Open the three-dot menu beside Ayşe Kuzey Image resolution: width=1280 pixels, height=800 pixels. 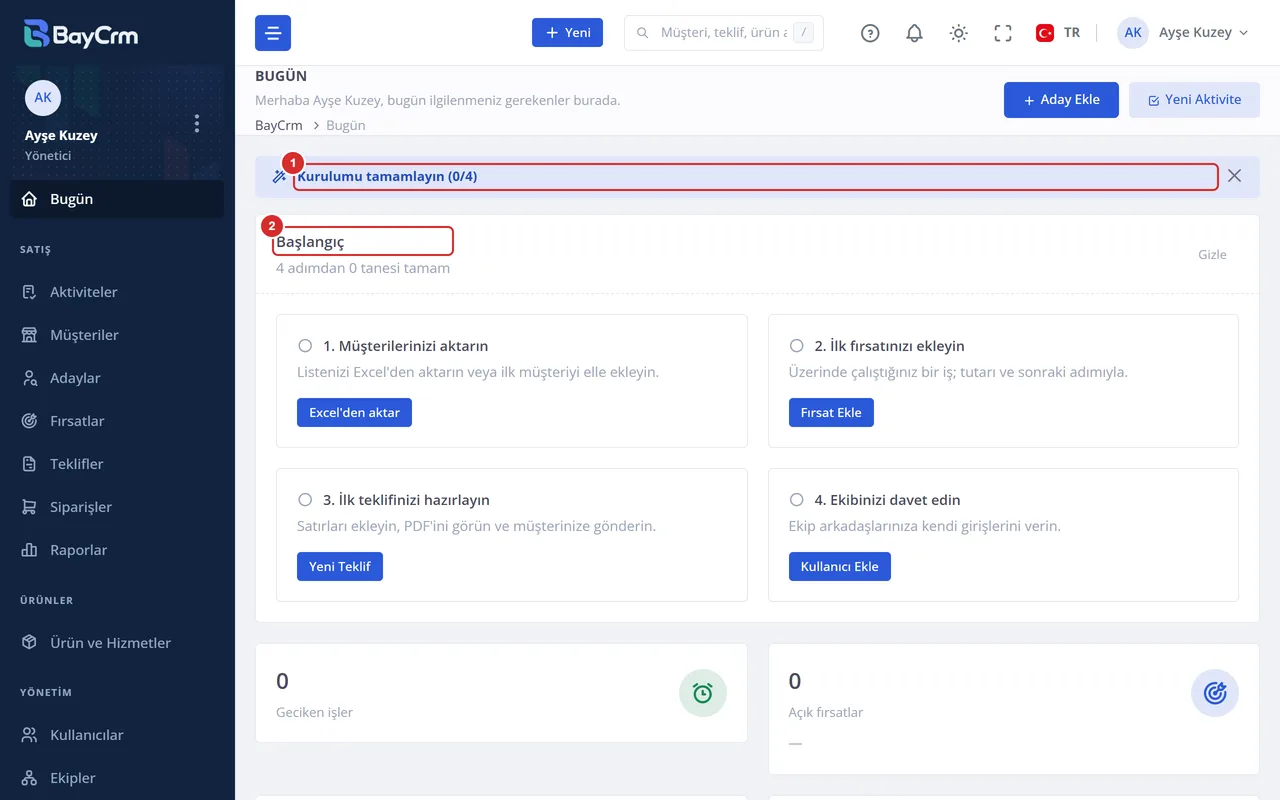coord(197,123)
